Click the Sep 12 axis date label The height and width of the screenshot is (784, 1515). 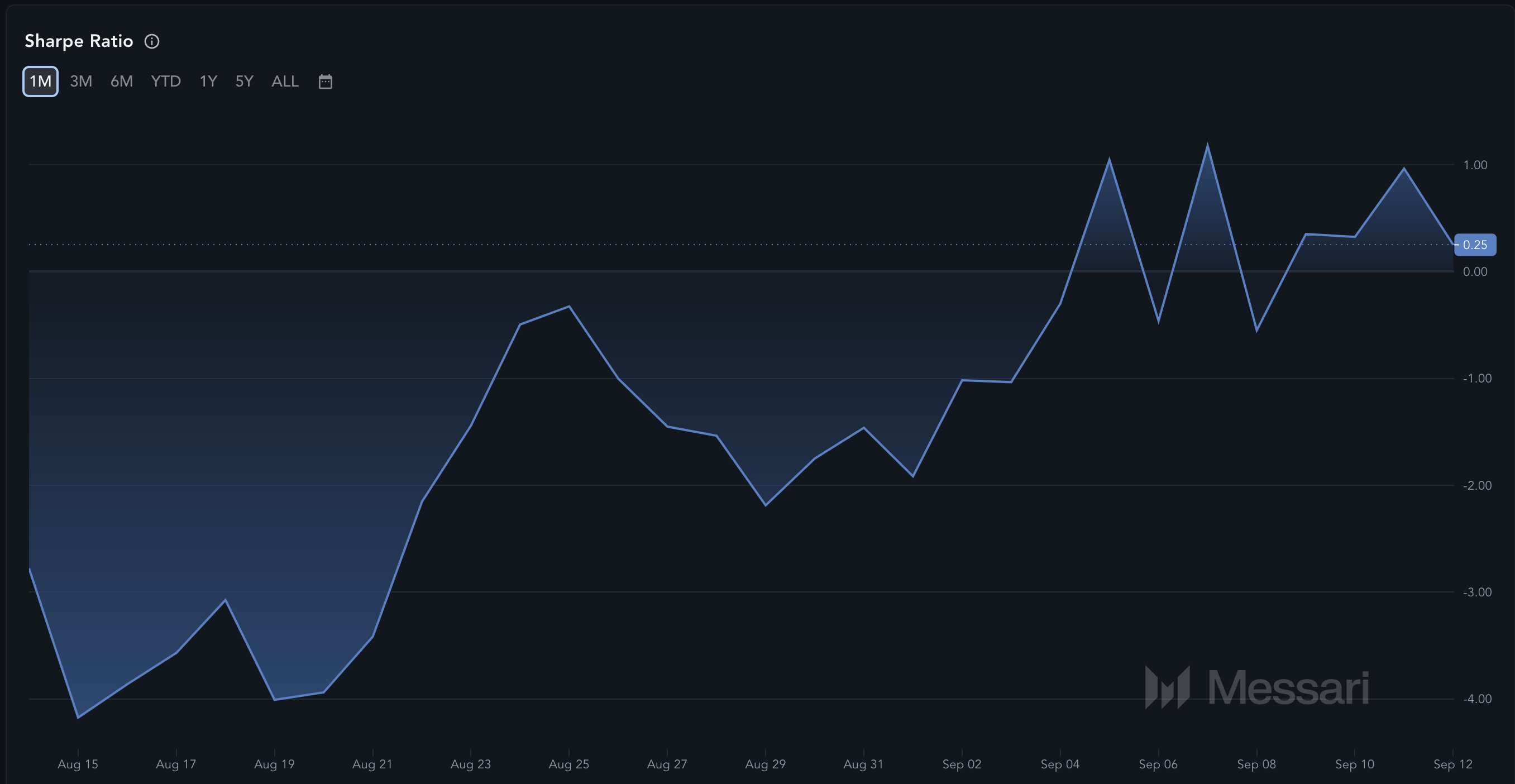tap(1452, 764)
